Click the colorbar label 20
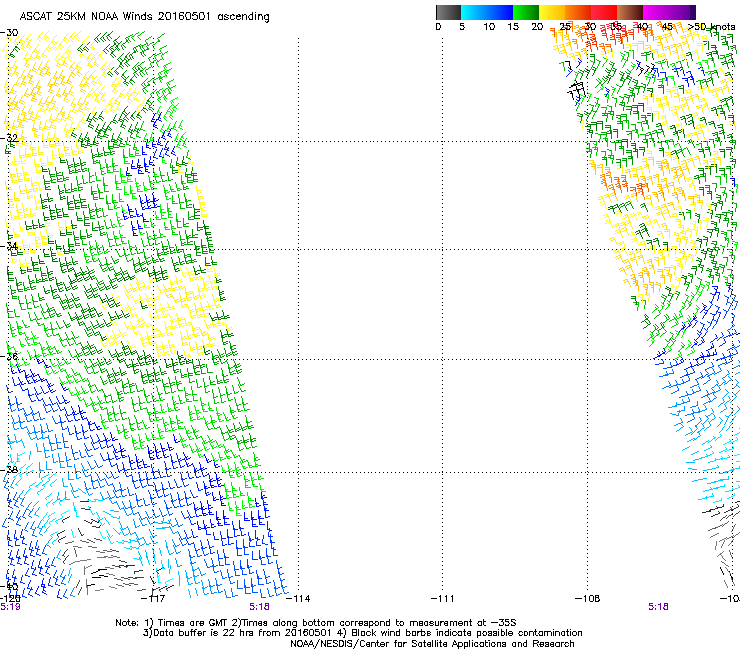 (x=537, y=27)
